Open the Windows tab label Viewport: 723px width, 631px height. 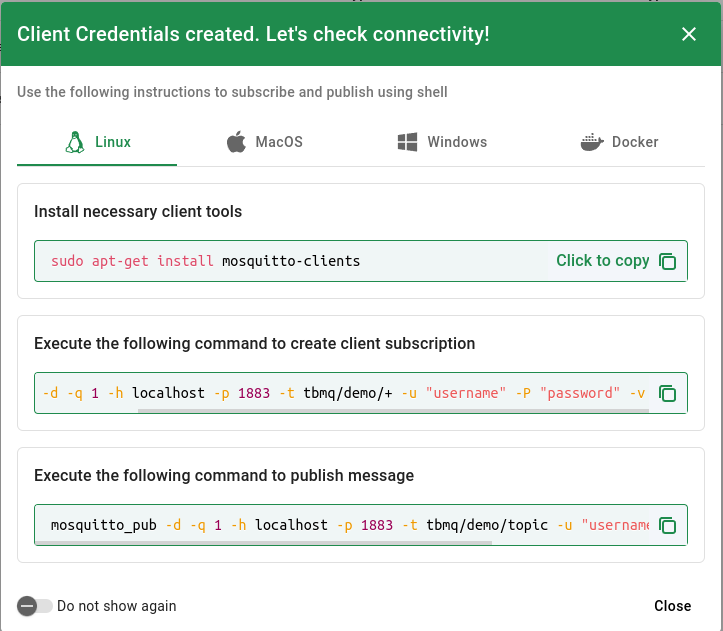click(x=457, y=142)
